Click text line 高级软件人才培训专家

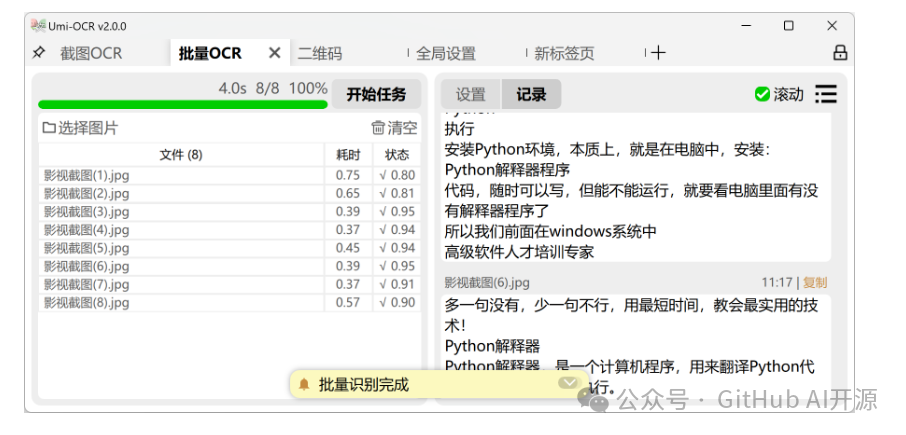pos(519,252)
